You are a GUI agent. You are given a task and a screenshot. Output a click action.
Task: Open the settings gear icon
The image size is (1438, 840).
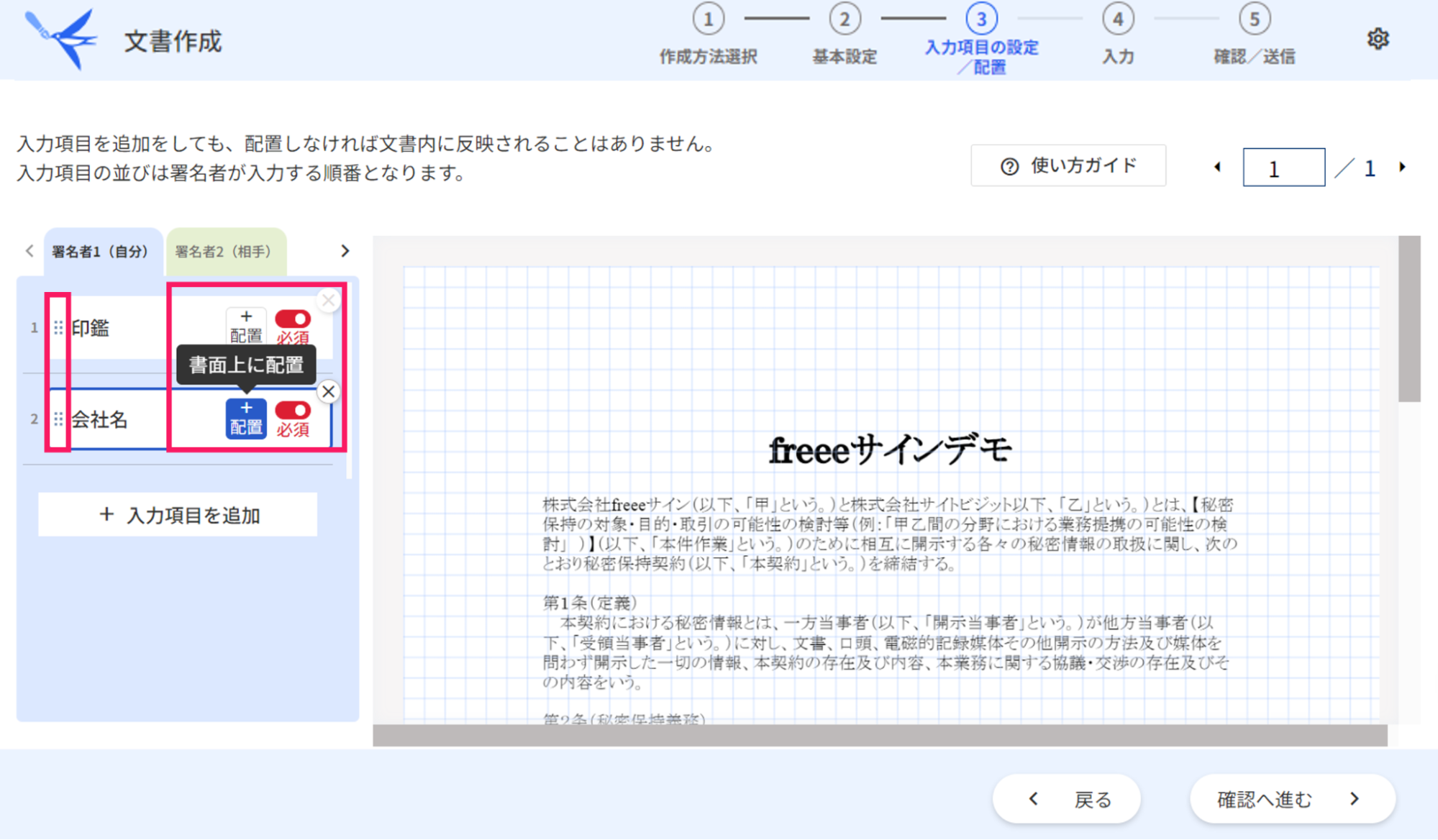(1378, 39)
